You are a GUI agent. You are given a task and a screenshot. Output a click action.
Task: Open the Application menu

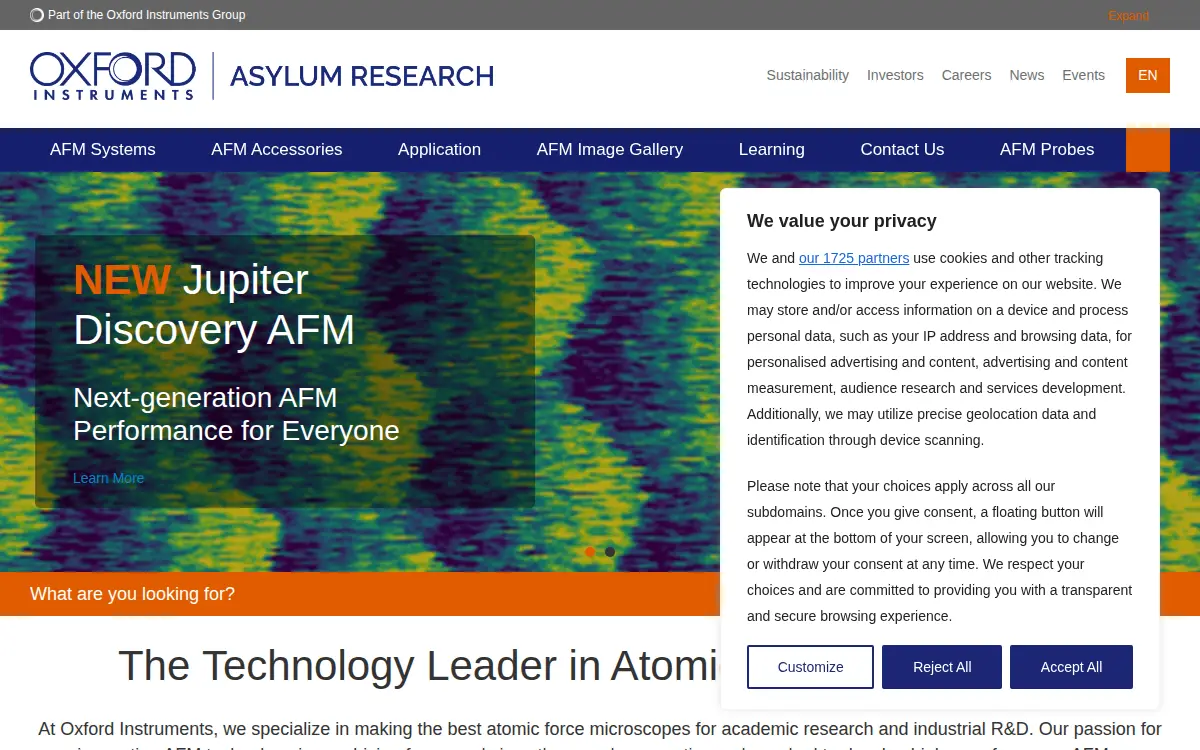point(439,150)
